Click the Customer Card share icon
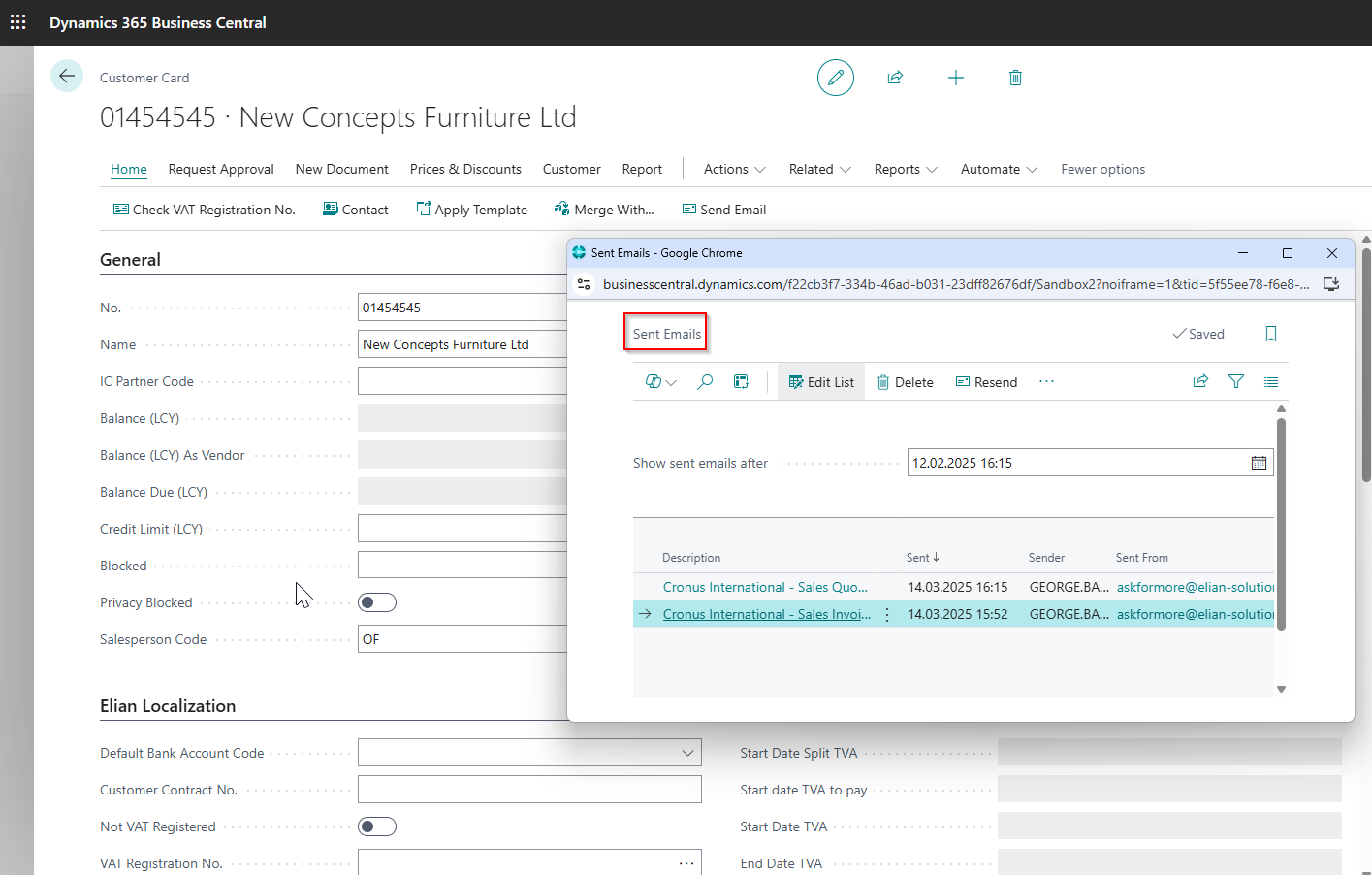 click(895, 78)
